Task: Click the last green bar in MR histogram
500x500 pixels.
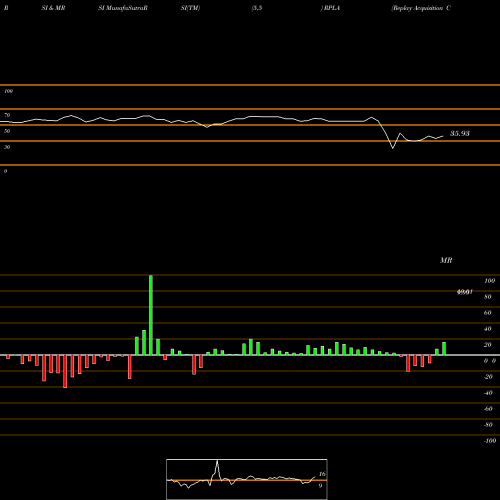Action: [x=444, y=349]
